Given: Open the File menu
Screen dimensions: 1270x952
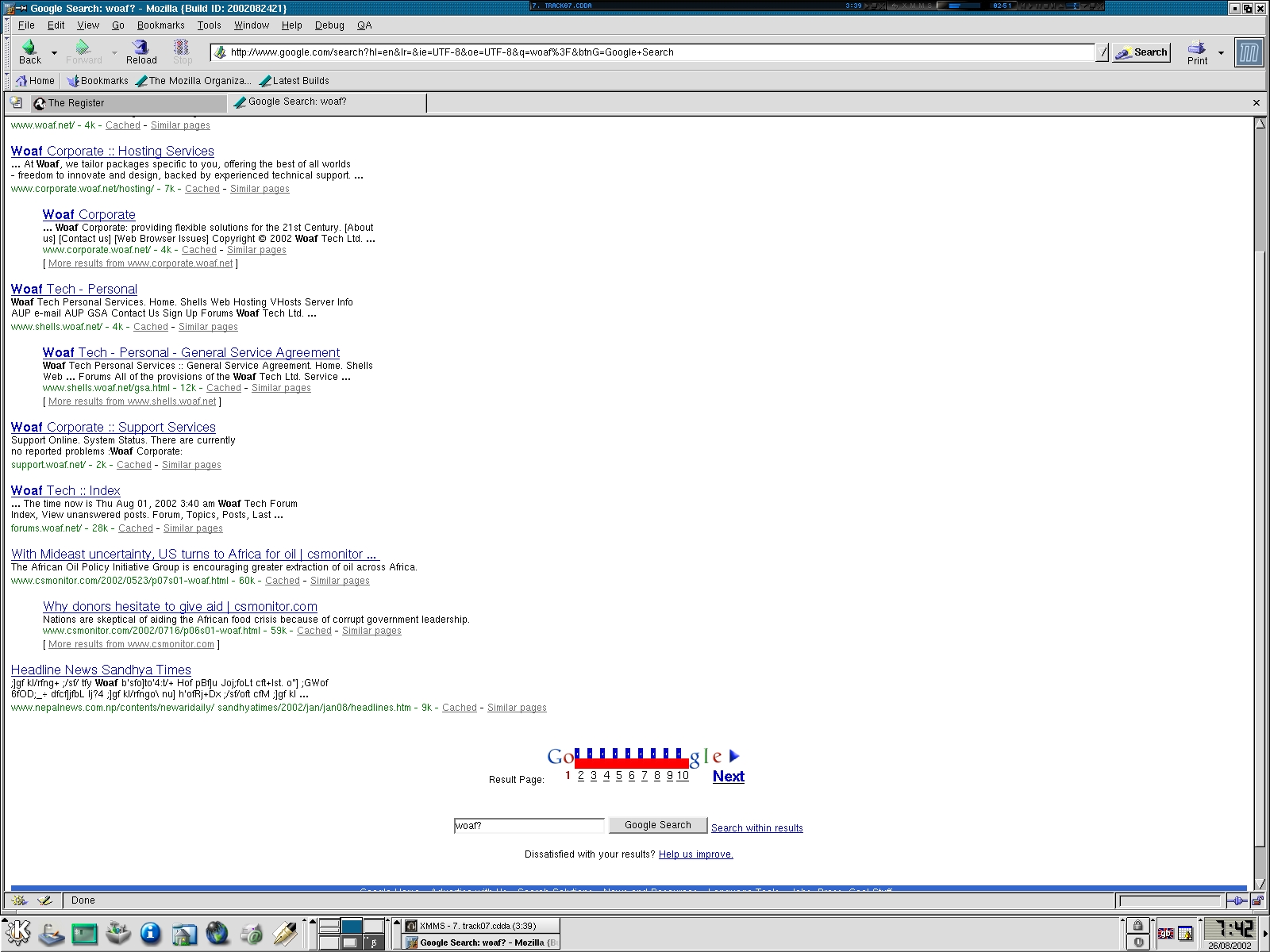Looking at the screenshot, I should pyautogui.click(x=26, y=25).
